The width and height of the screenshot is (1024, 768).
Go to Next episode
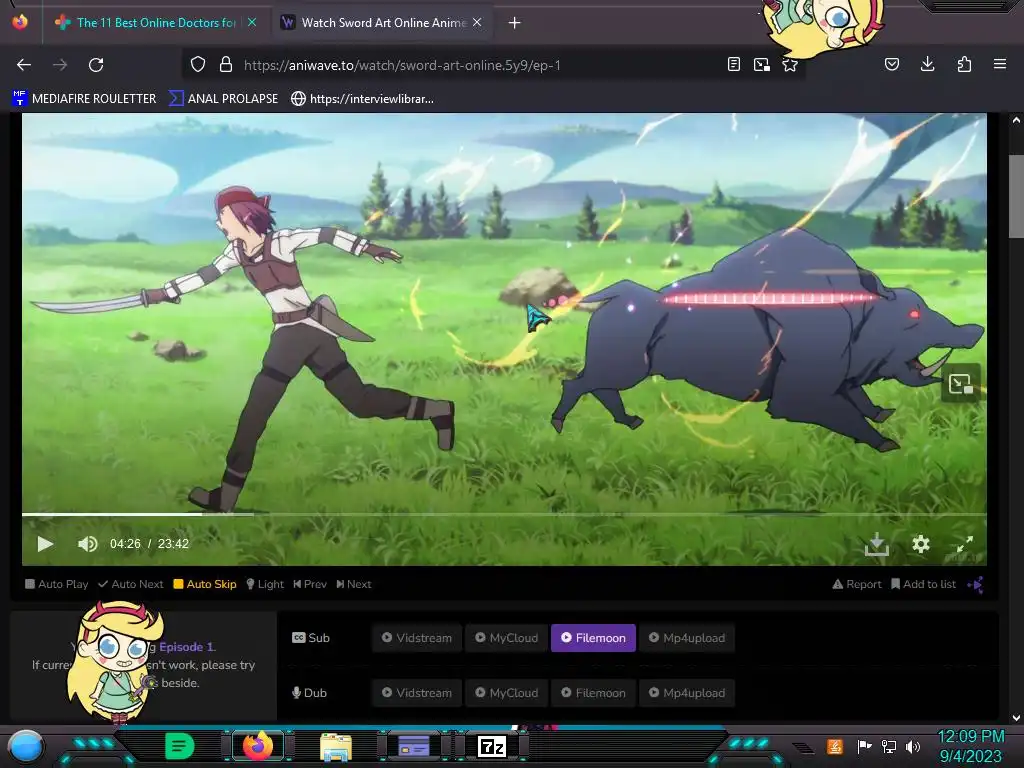353,584
